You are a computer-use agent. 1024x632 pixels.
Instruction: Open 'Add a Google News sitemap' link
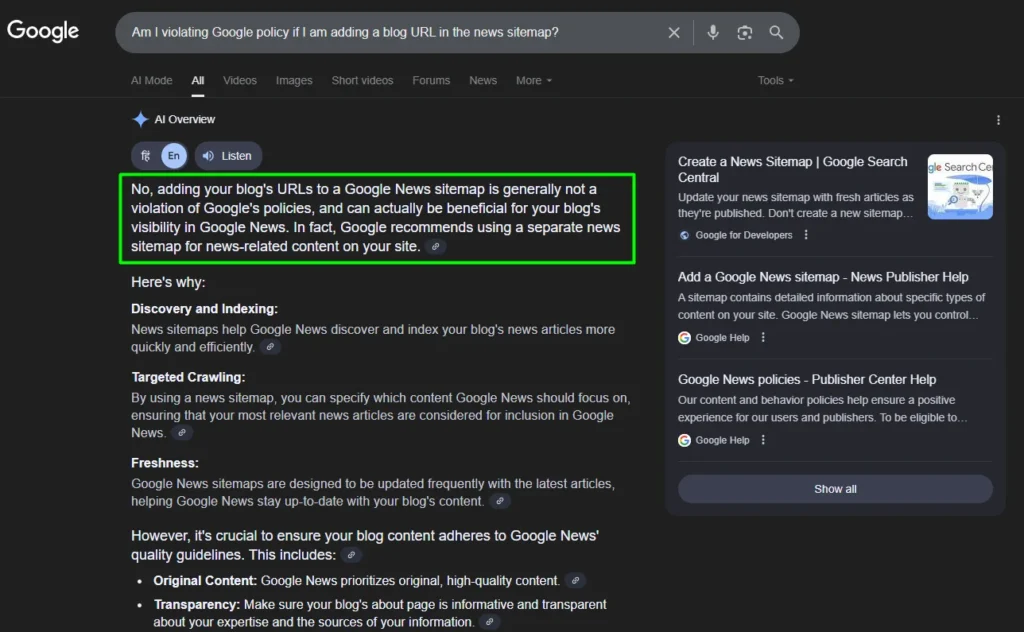823,277
